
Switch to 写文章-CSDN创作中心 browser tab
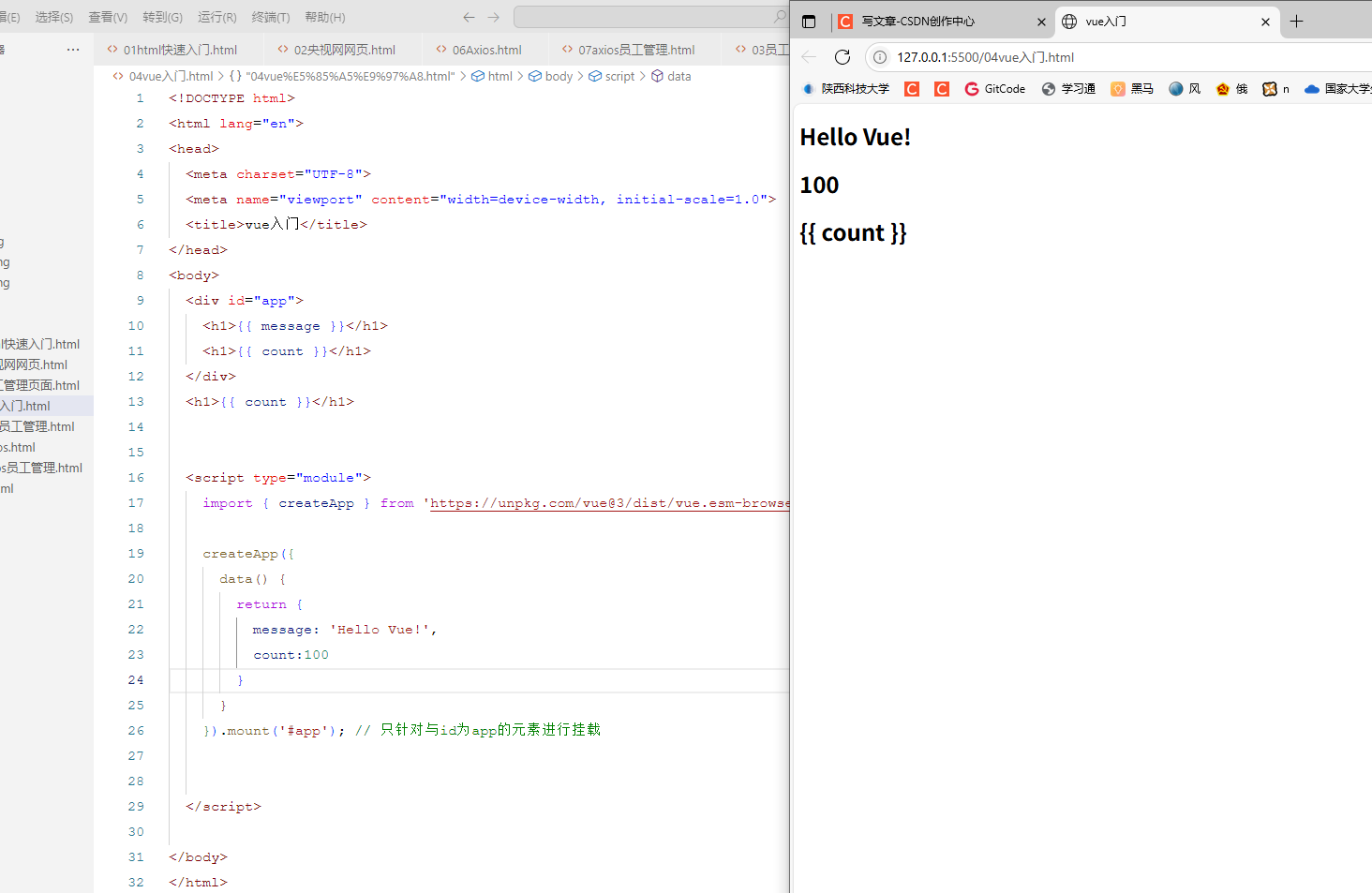[942, 22]
